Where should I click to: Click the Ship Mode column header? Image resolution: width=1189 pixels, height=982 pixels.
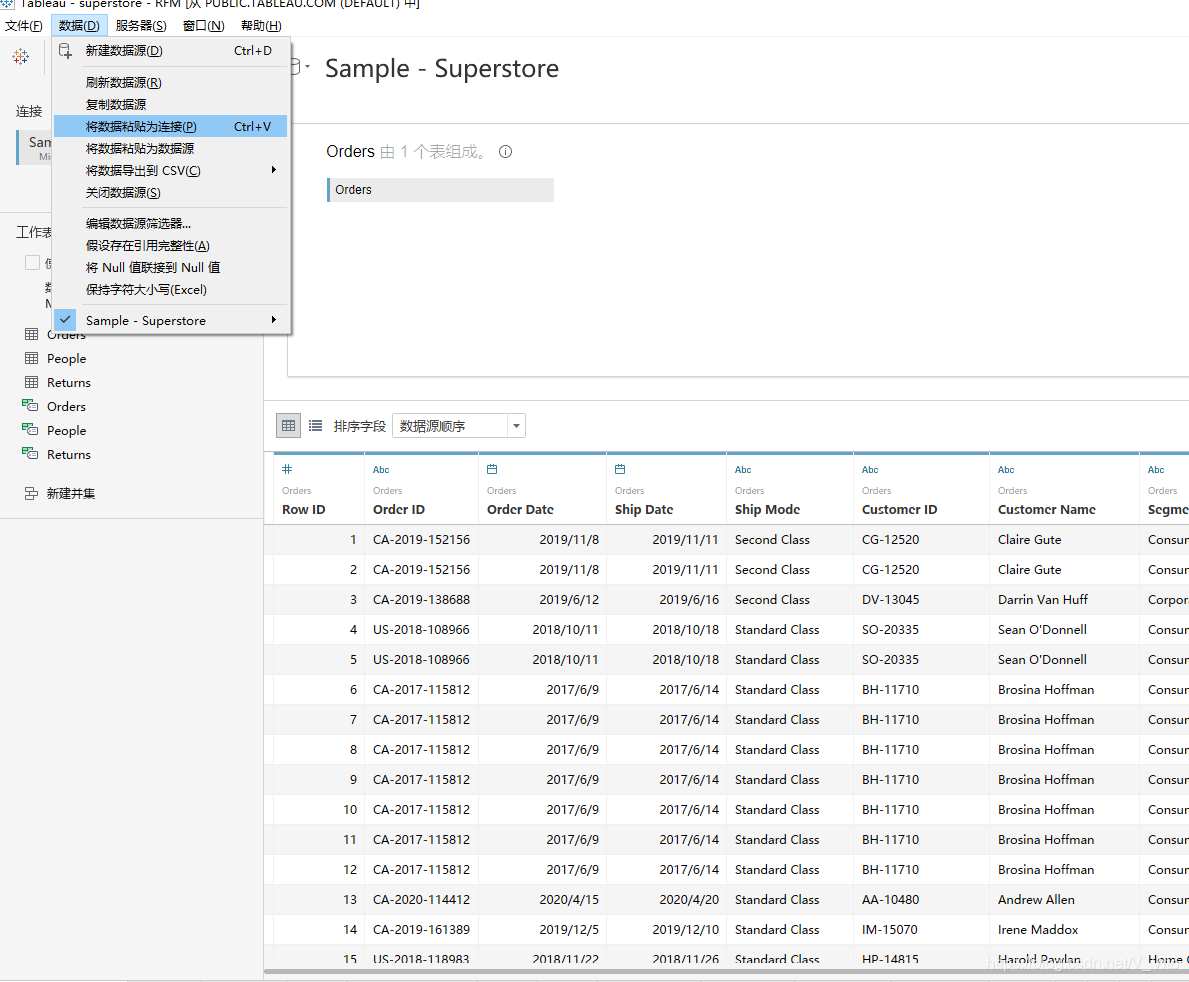click(x=767, y=510)
